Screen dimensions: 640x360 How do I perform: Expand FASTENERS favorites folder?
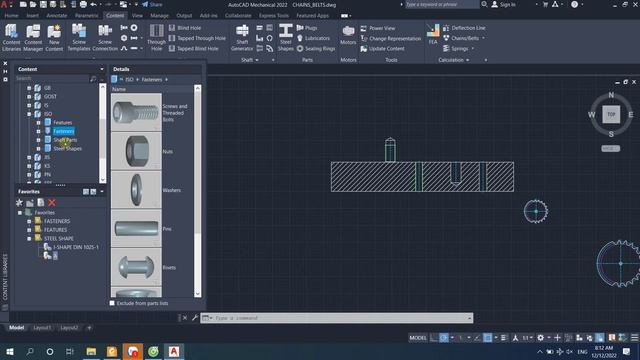point(29,221)
